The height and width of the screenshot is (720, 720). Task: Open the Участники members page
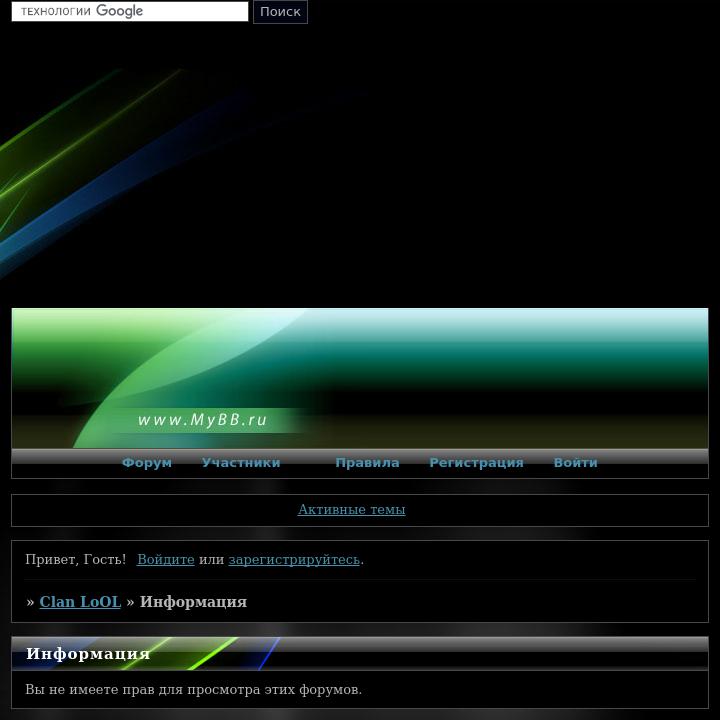(x=241, y=462)
